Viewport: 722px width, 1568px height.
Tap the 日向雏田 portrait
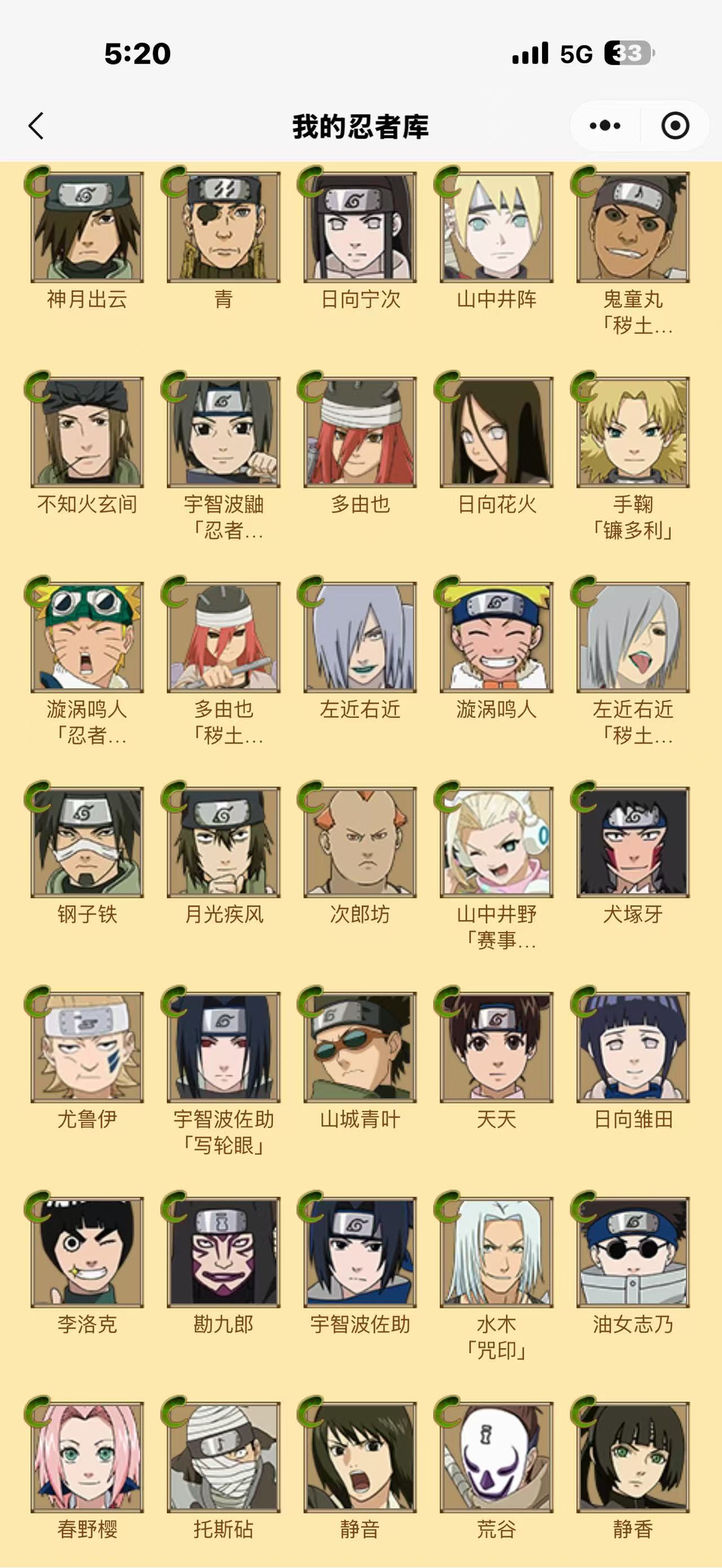click(x=632, y=1047)
